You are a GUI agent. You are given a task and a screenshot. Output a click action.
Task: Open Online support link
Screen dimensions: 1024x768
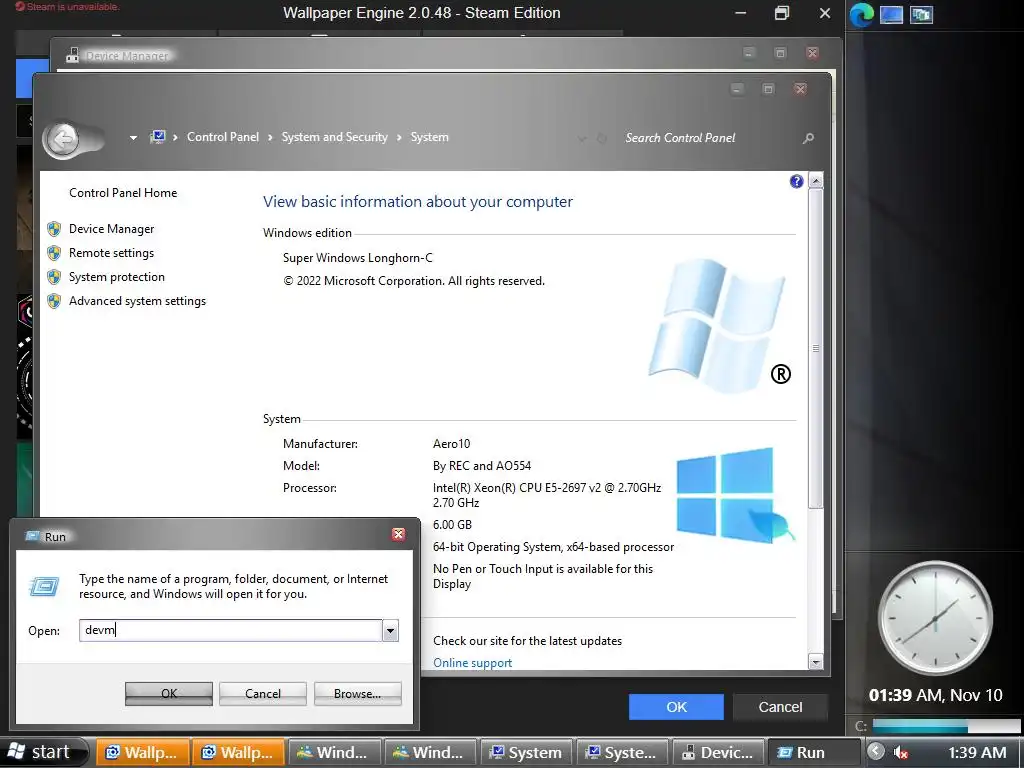(472, 663)
